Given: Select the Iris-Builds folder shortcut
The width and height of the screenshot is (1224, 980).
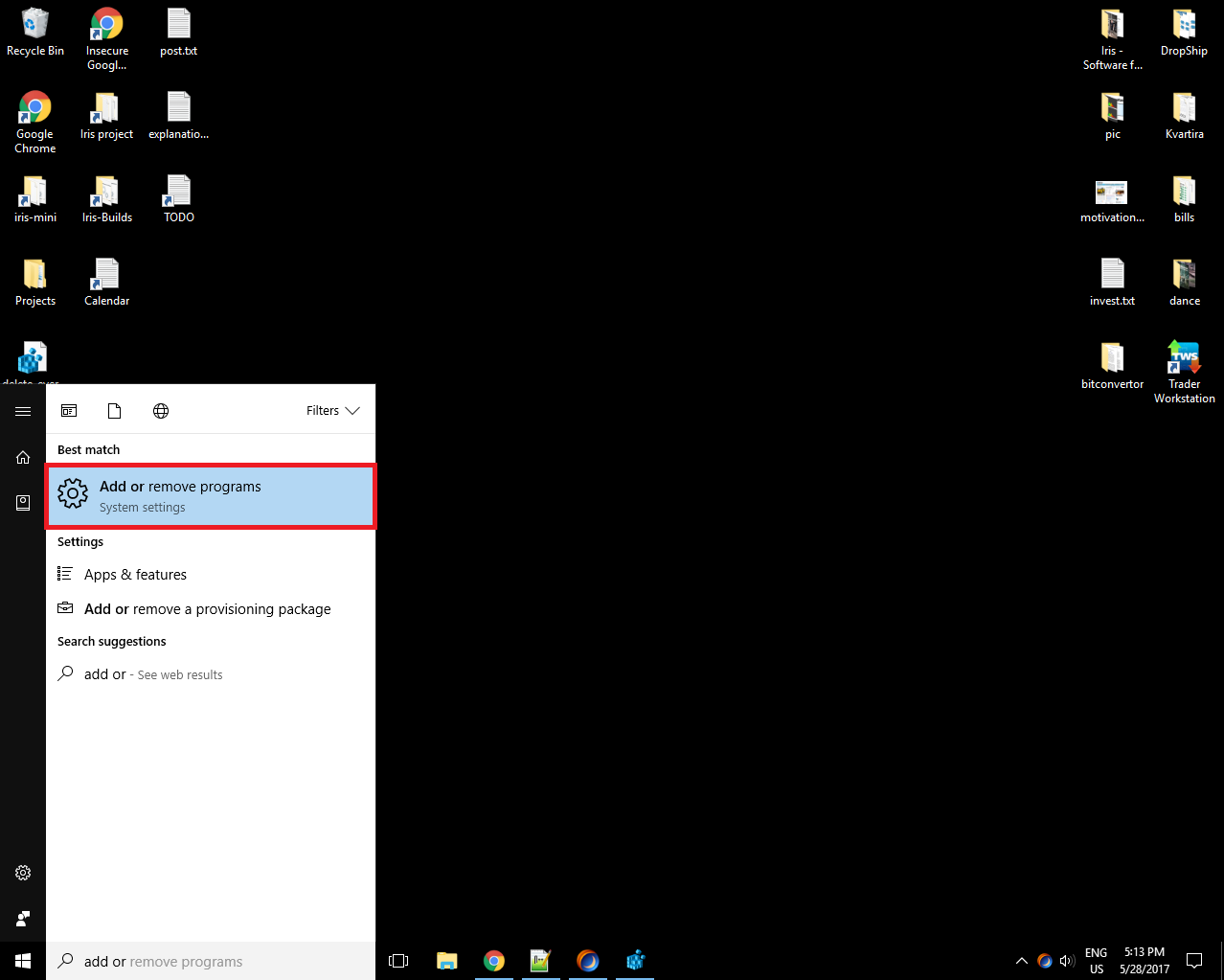Looking at the screenshot, I should [106, 199].
